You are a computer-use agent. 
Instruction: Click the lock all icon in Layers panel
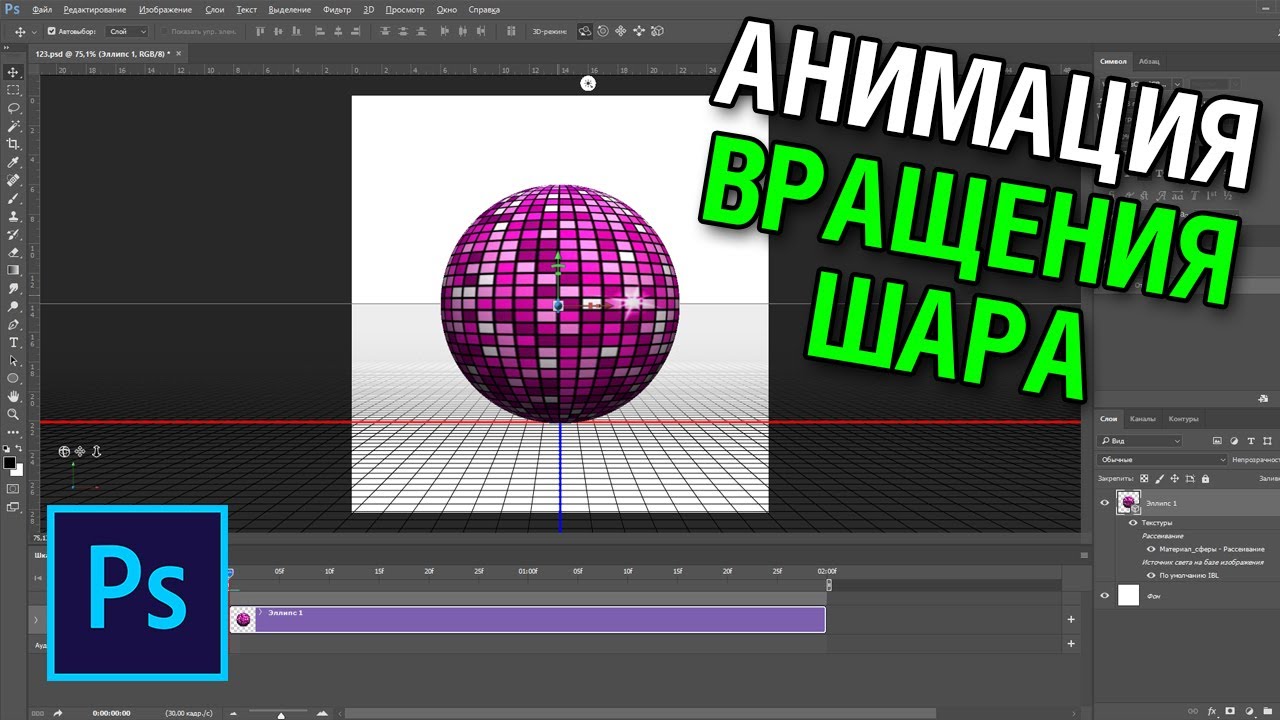[1205, 479]
